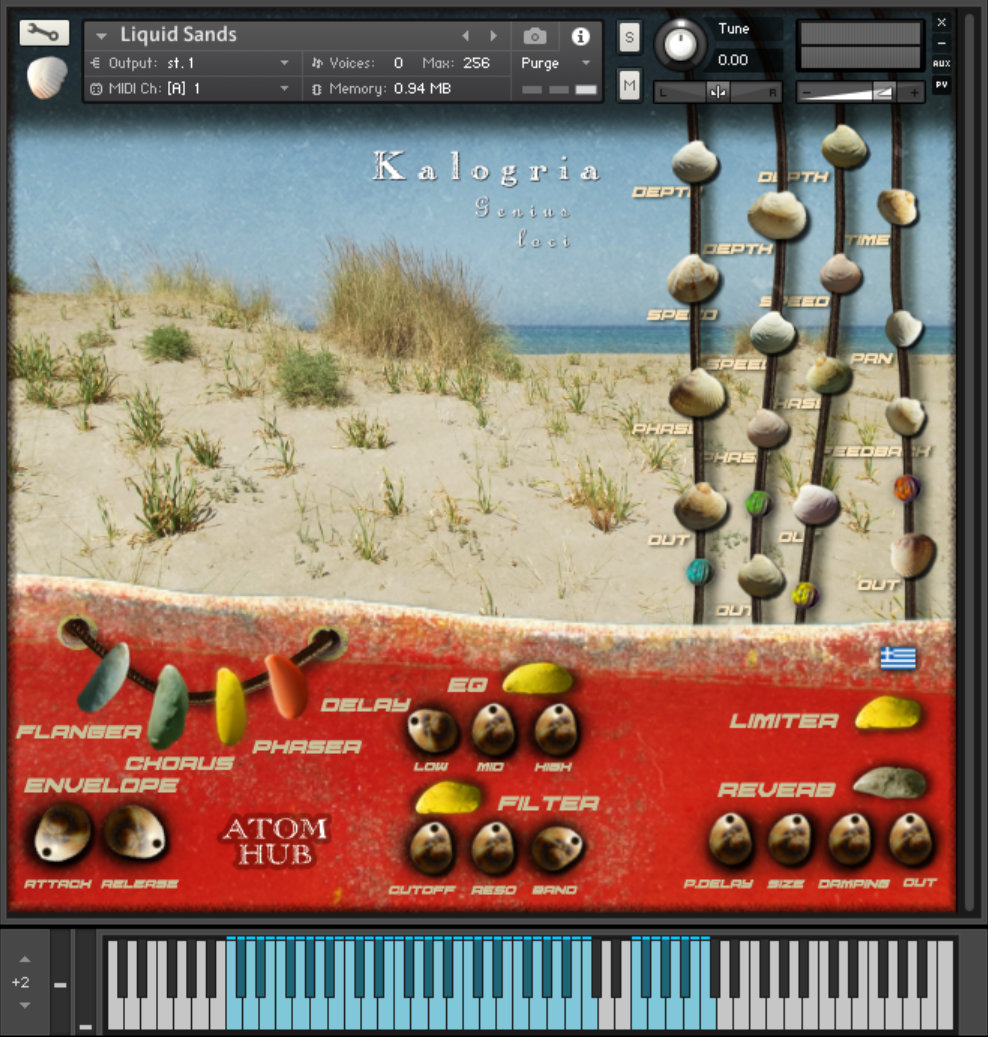Click the seashell instrument icon in the header
The image size is (988, 1037).
47,77
